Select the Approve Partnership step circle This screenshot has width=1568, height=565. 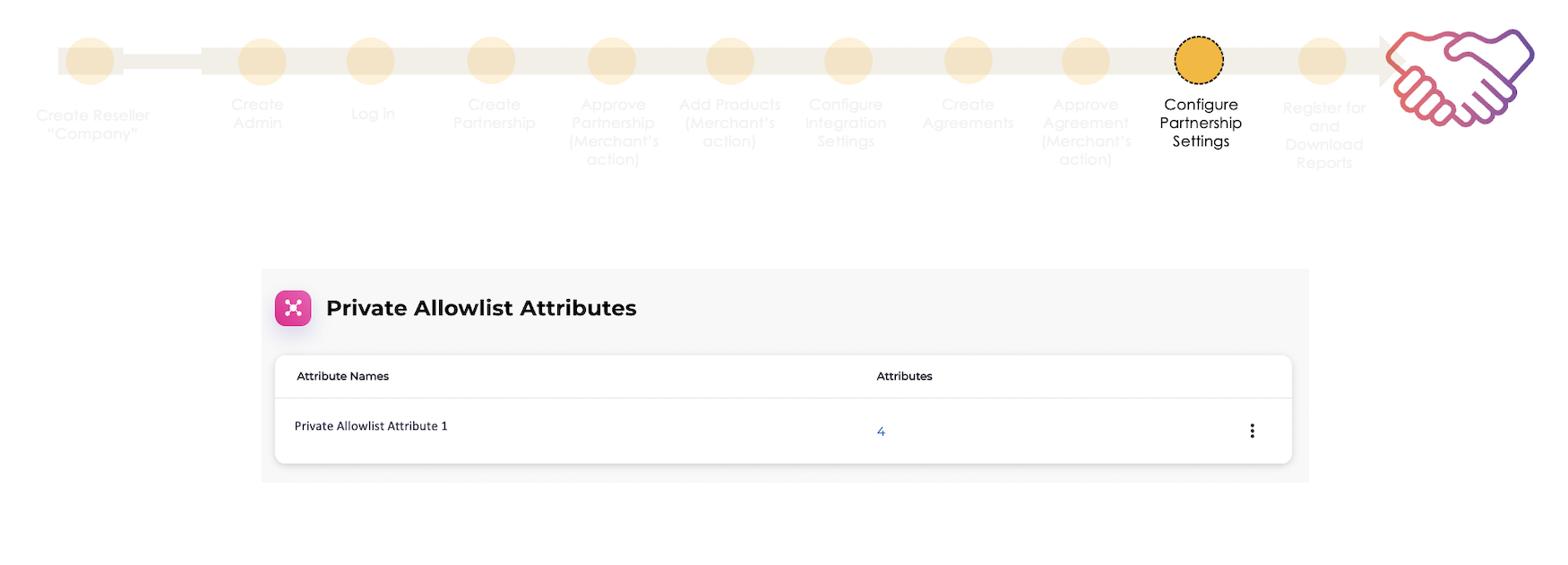click(612, 61)
